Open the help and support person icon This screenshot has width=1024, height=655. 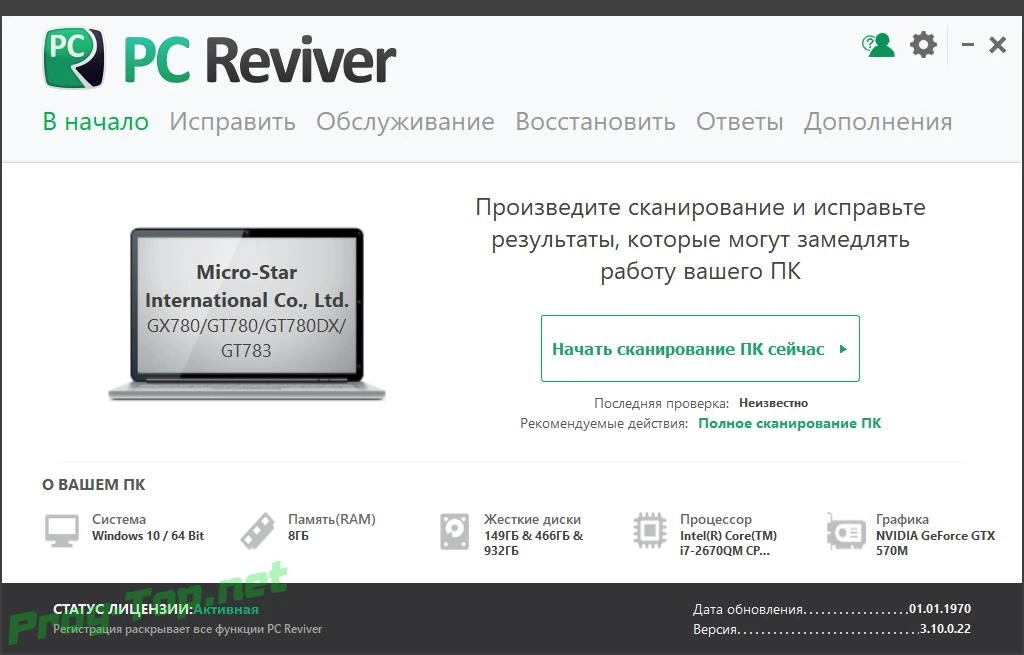[878, 45]
